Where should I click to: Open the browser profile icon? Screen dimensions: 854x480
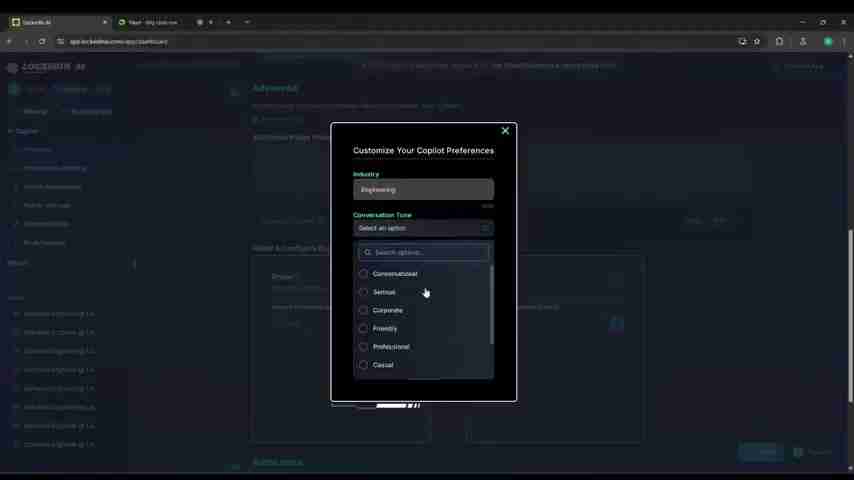coord(803,41)
